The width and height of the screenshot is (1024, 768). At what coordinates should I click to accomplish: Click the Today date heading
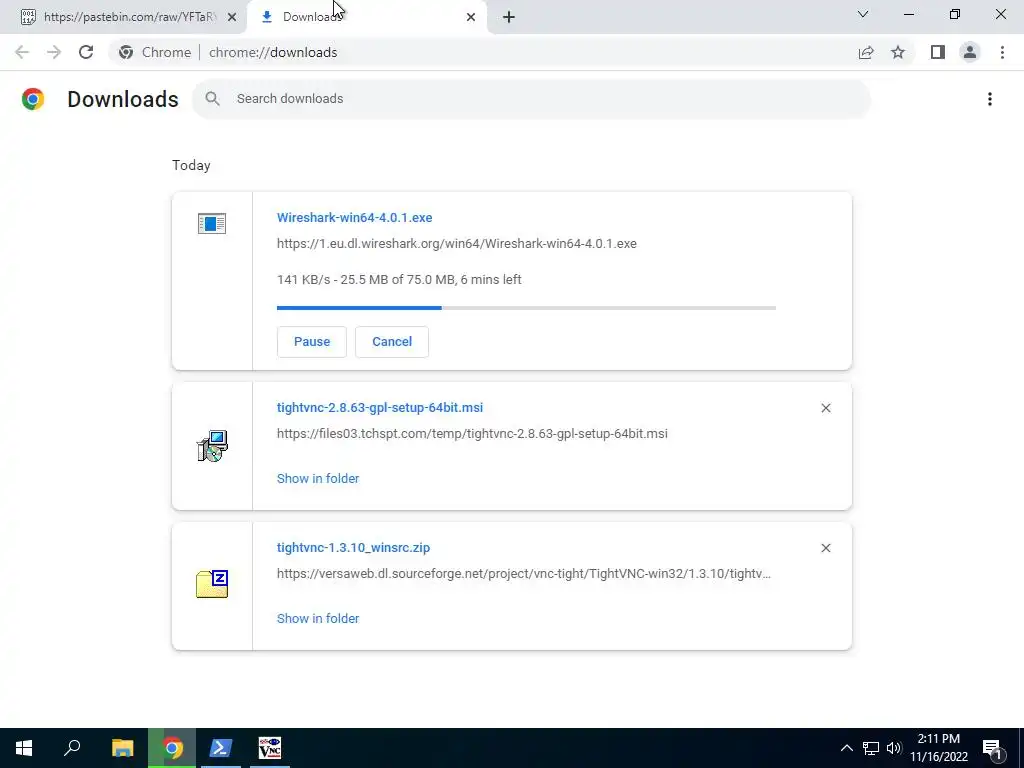(191, 165)
